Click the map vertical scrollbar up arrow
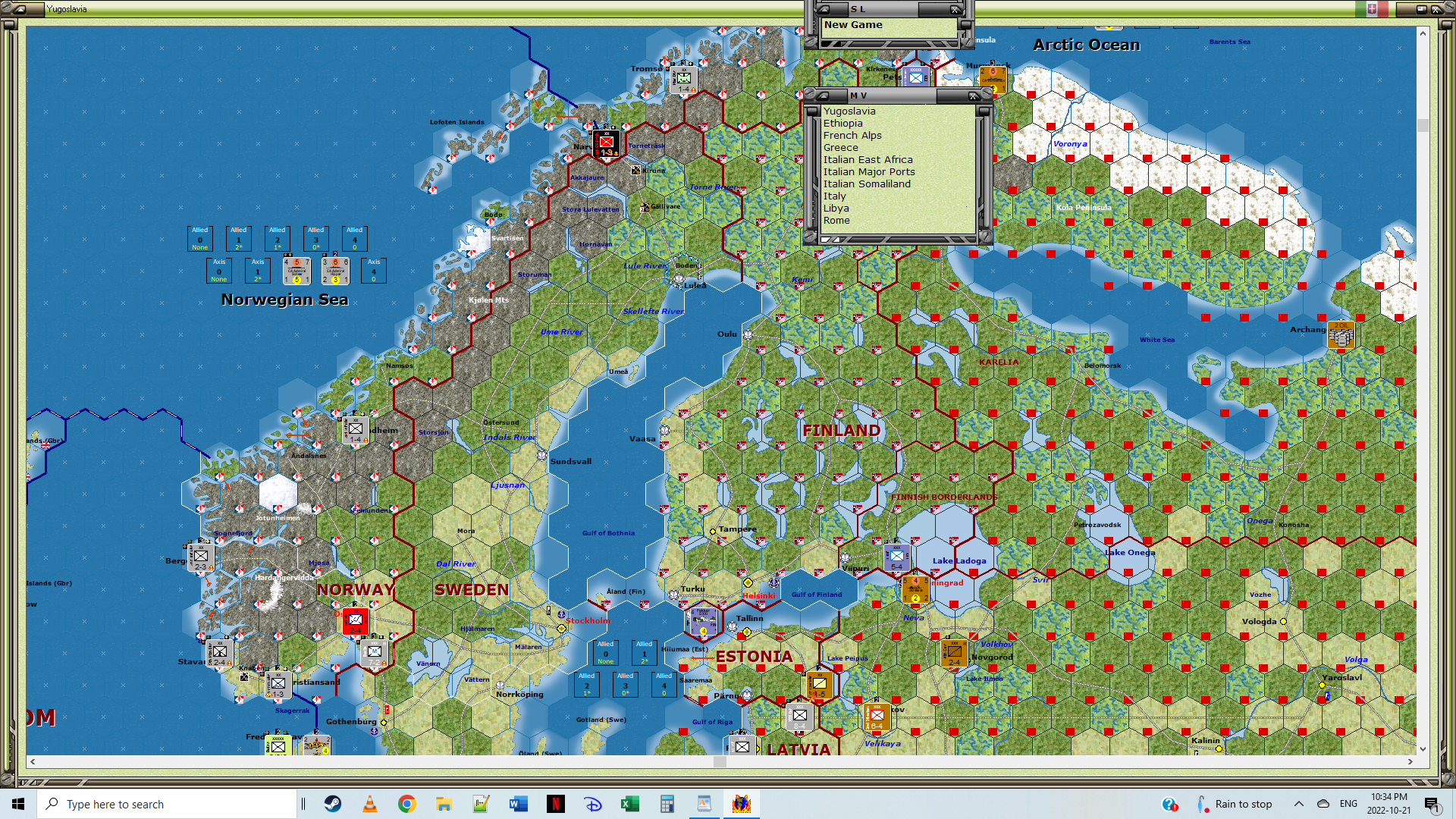Screen dimensions: 1456x819 point(1423,33)
